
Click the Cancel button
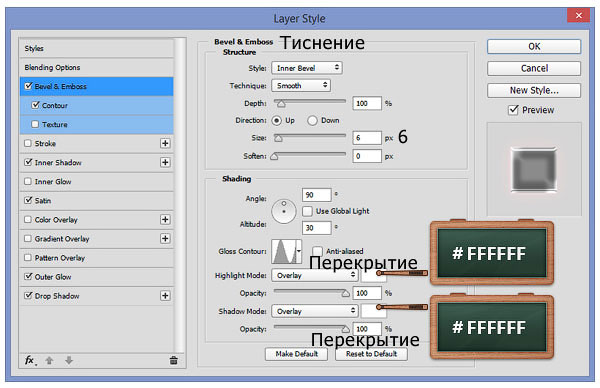534,68
